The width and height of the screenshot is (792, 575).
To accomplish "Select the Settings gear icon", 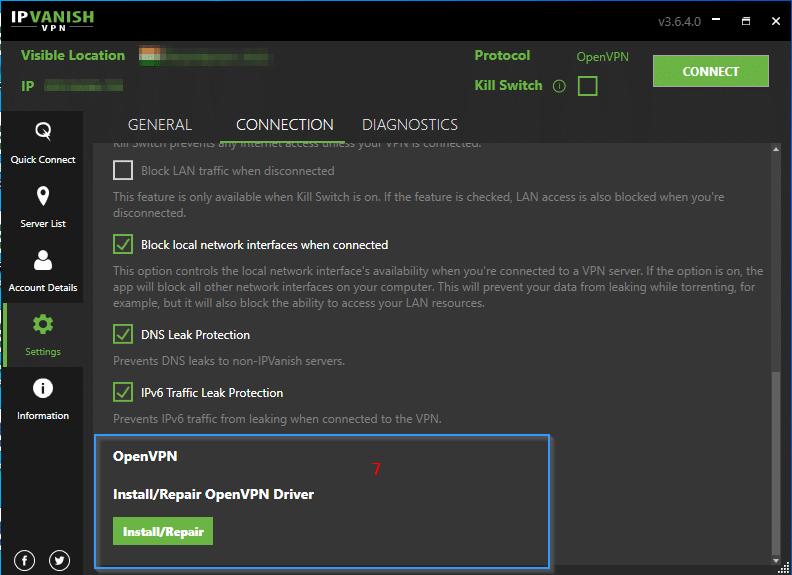I will 43,324.
